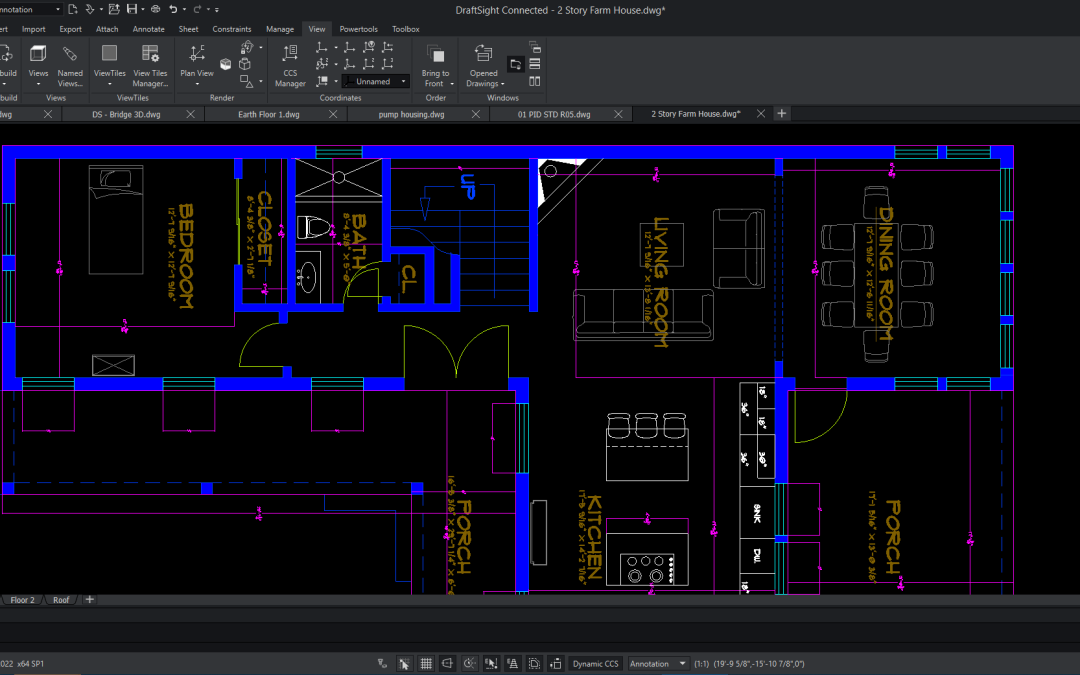1080x675 pixels.
Task: Toggle Dynamic CCS button
Action: [x=596, y=664]
